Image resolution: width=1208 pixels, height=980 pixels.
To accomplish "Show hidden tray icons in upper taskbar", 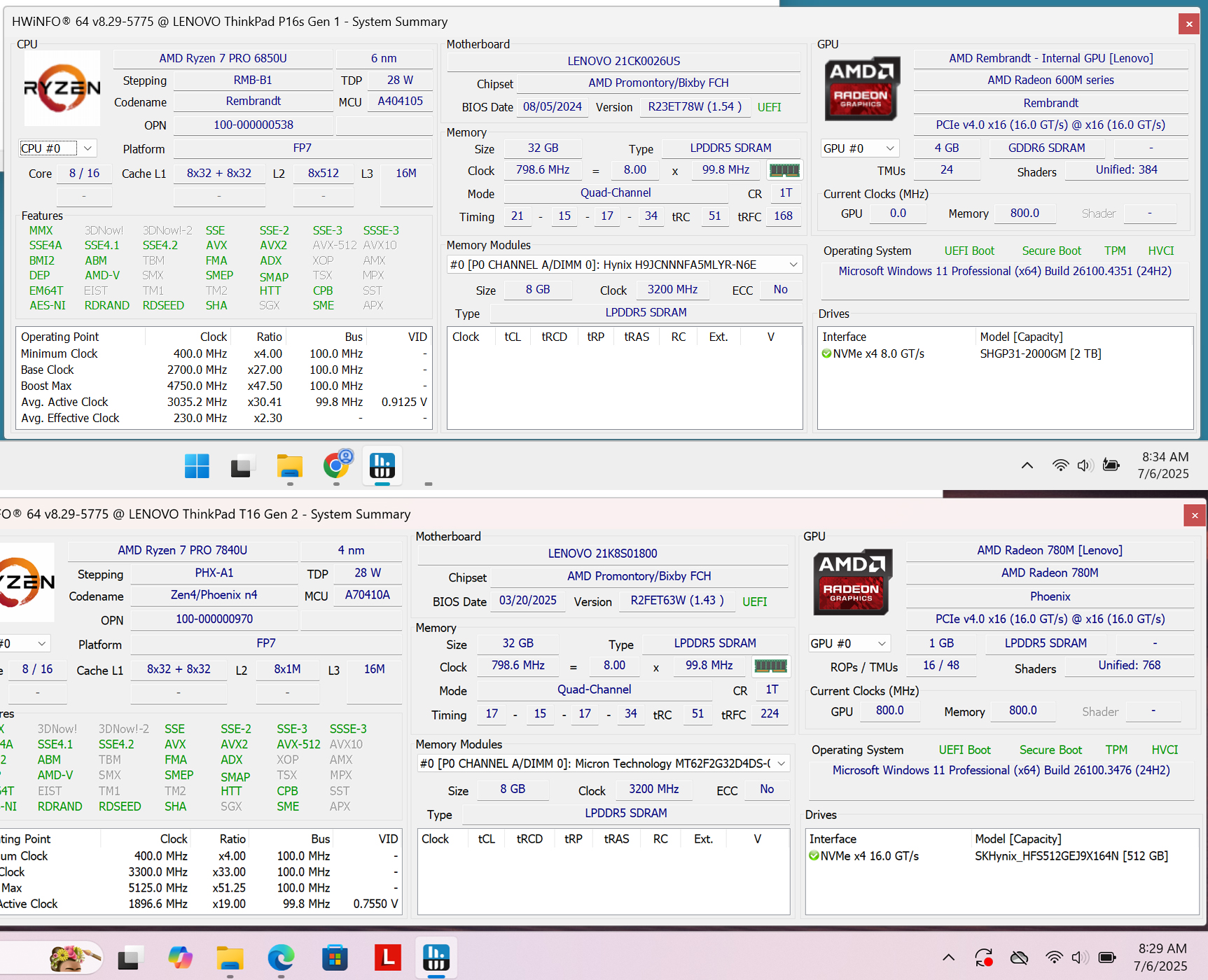I will click(1027, 465).
